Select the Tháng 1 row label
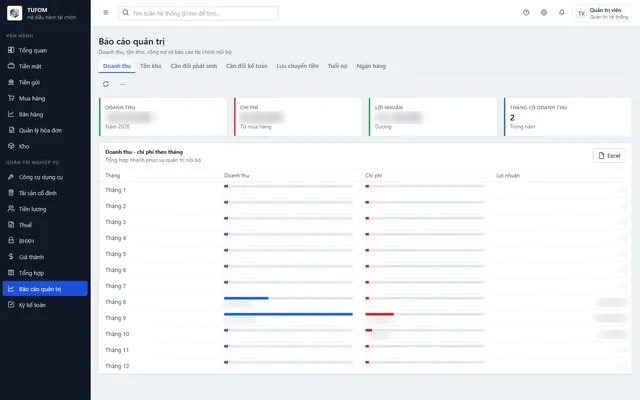 [116, 190]
